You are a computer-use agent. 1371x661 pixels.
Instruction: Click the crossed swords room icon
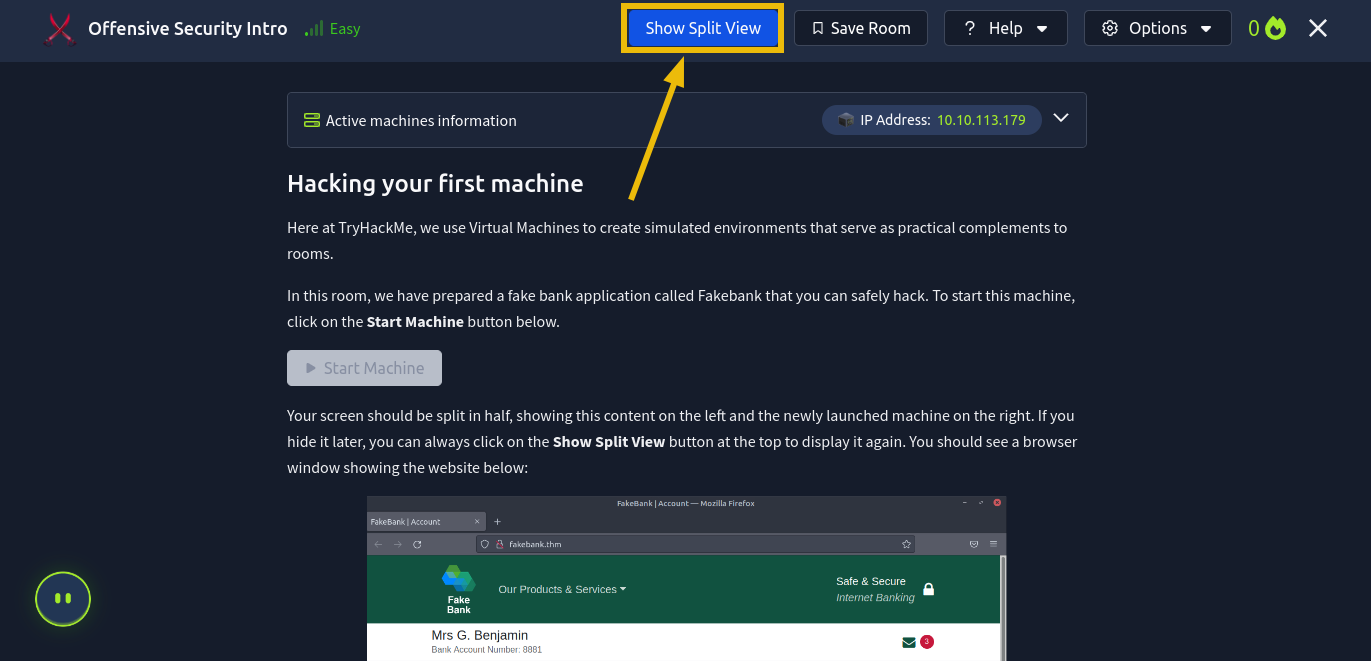60,29
